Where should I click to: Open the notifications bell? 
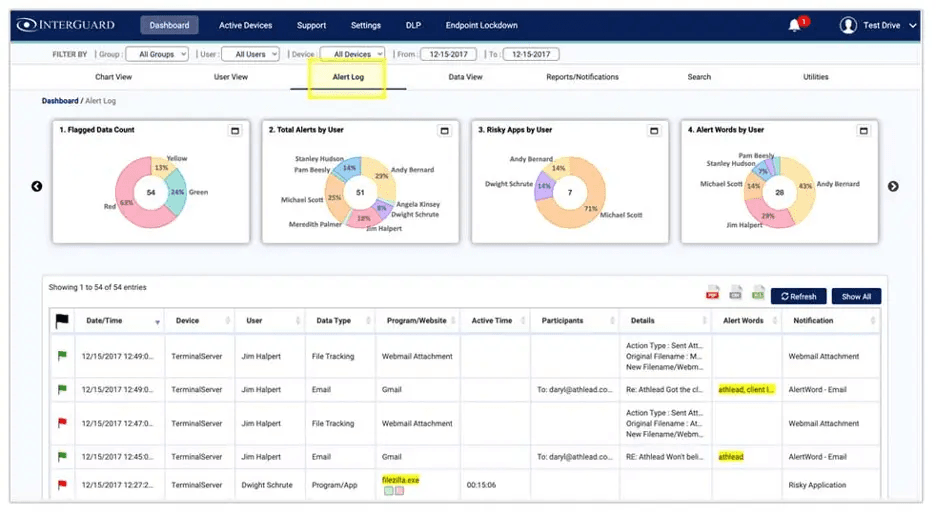[x=796, y=25]
